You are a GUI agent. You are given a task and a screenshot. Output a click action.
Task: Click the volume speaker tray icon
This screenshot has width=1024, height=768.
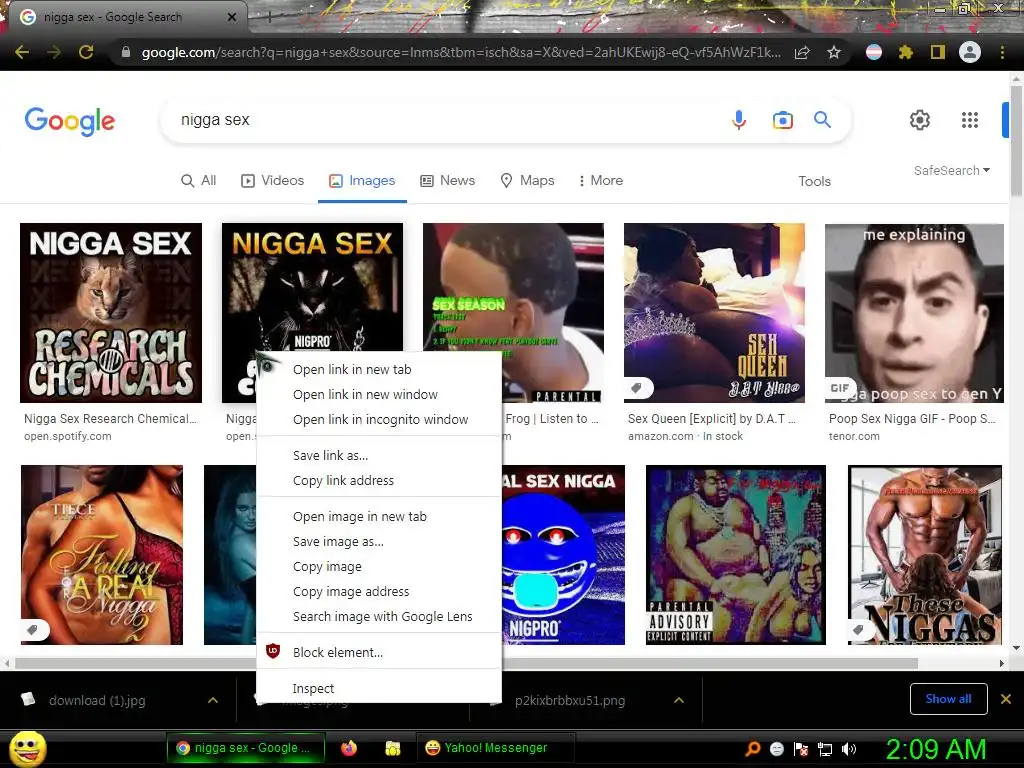point(849,749)
